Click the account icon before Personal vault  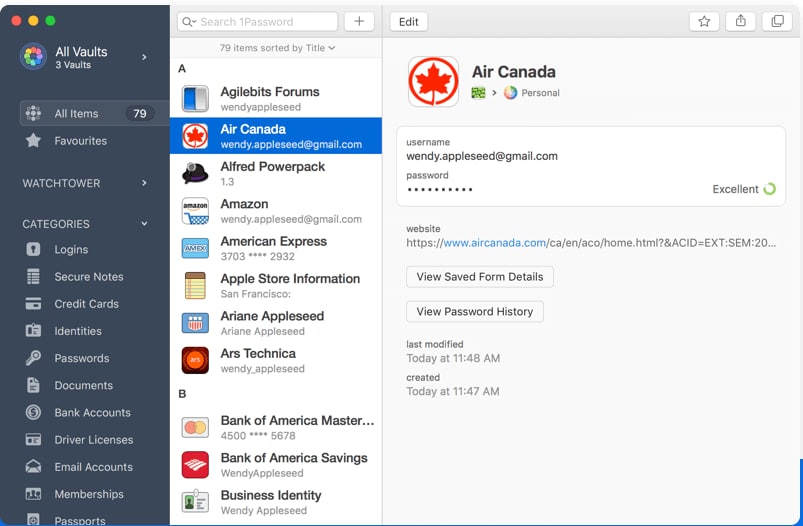click(x=478, y=93)
